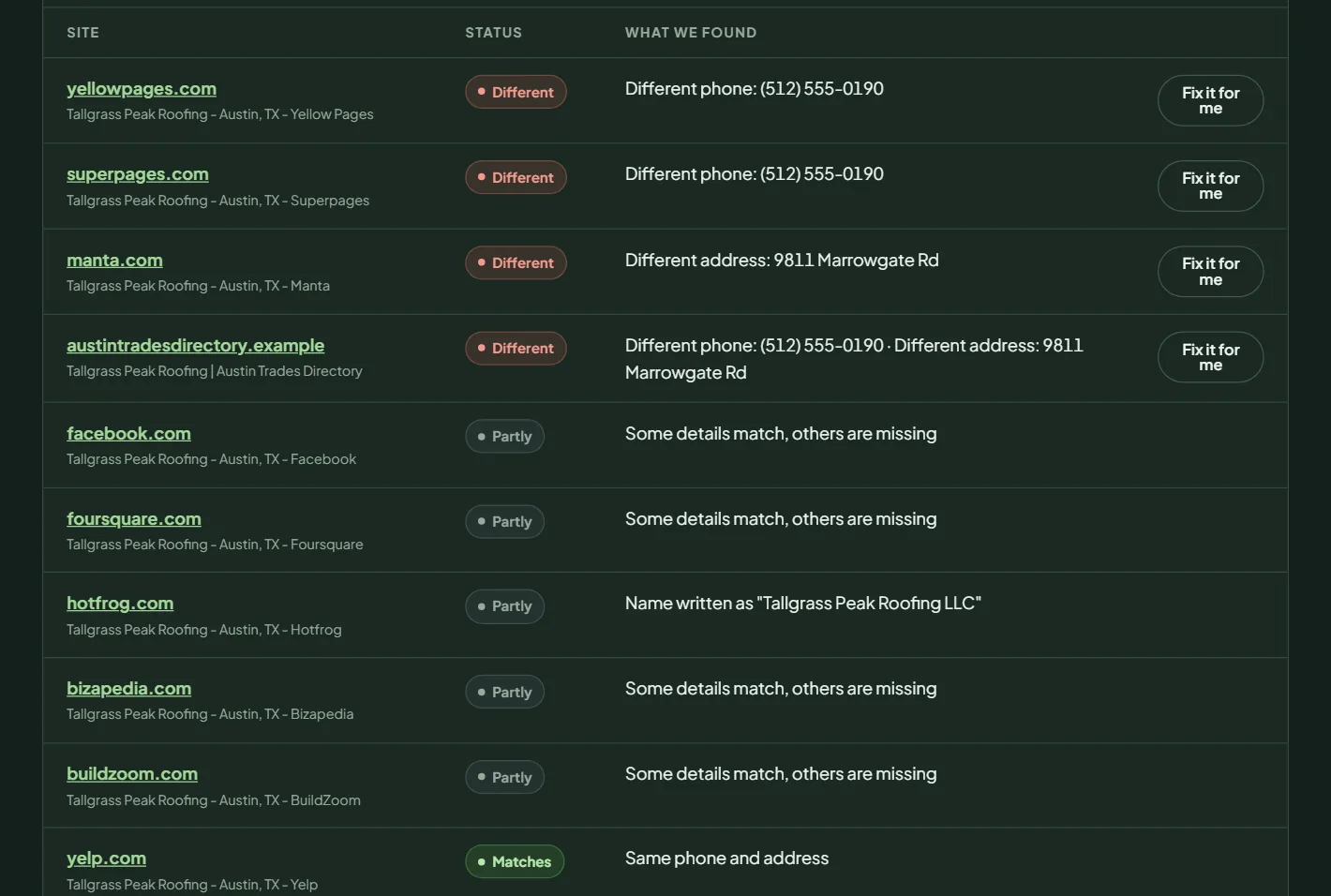1331x896 pixels.
Task: Open the superpages.com listing link
Action: pyautogui.click(x=138, y=174)
